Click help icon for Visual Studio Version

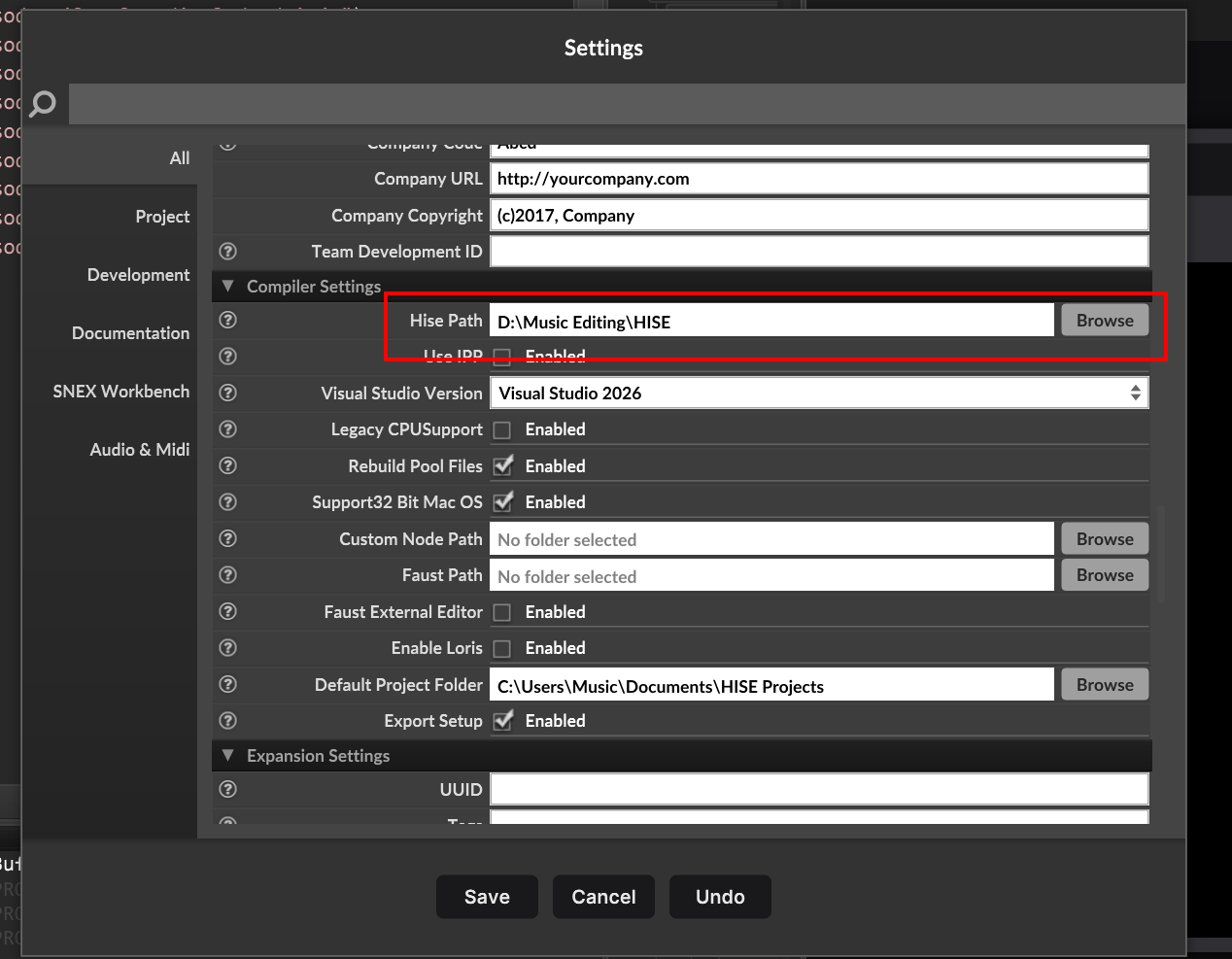[228, 393]
